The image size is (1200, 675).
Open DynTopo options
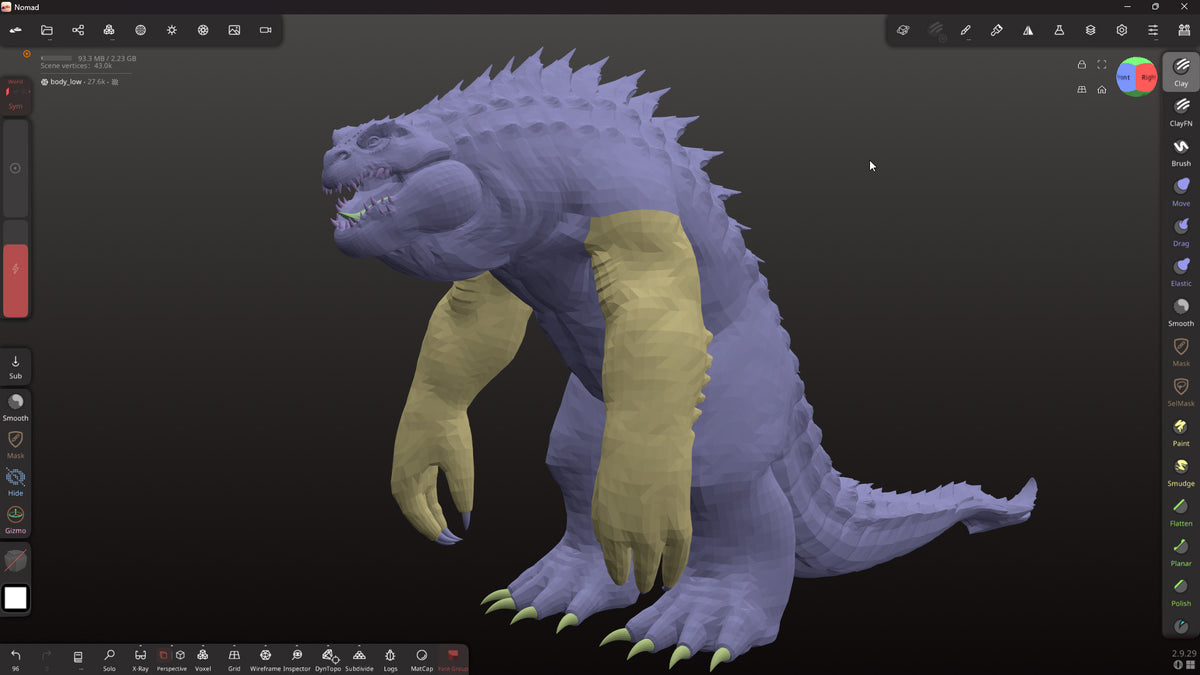click(328, 659)
